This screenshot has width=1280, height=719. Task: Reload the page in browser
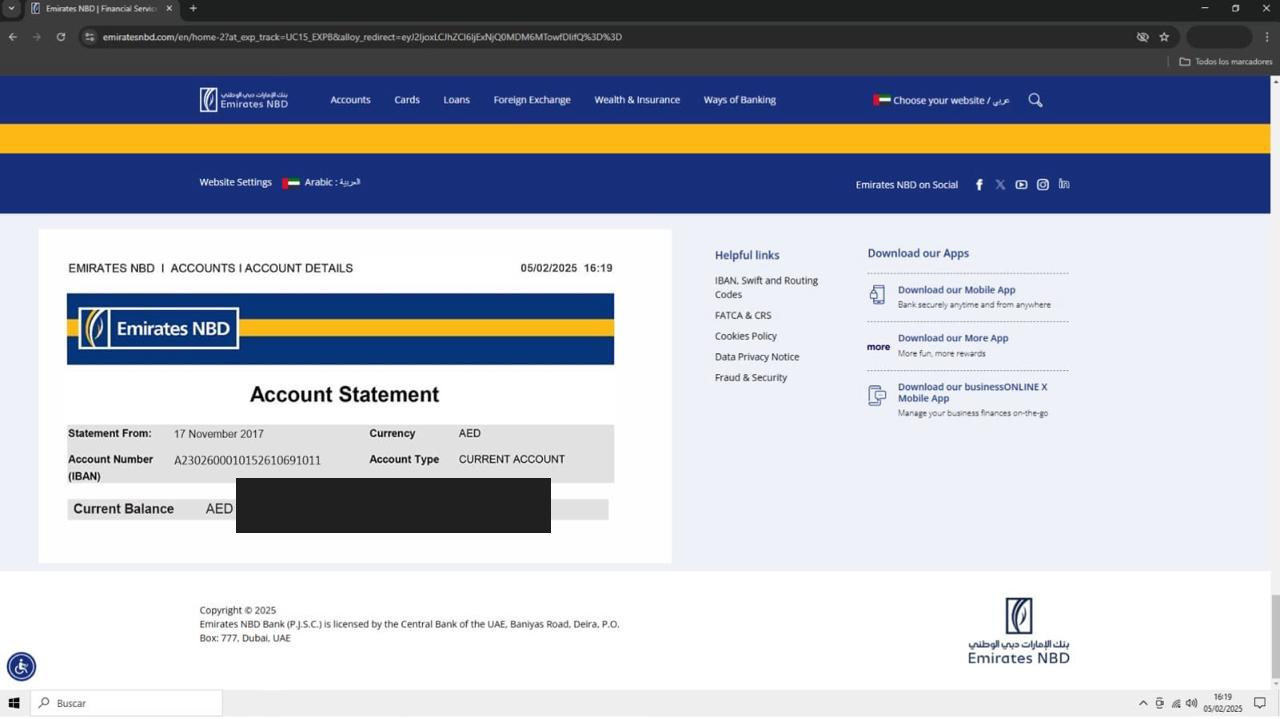61,37
